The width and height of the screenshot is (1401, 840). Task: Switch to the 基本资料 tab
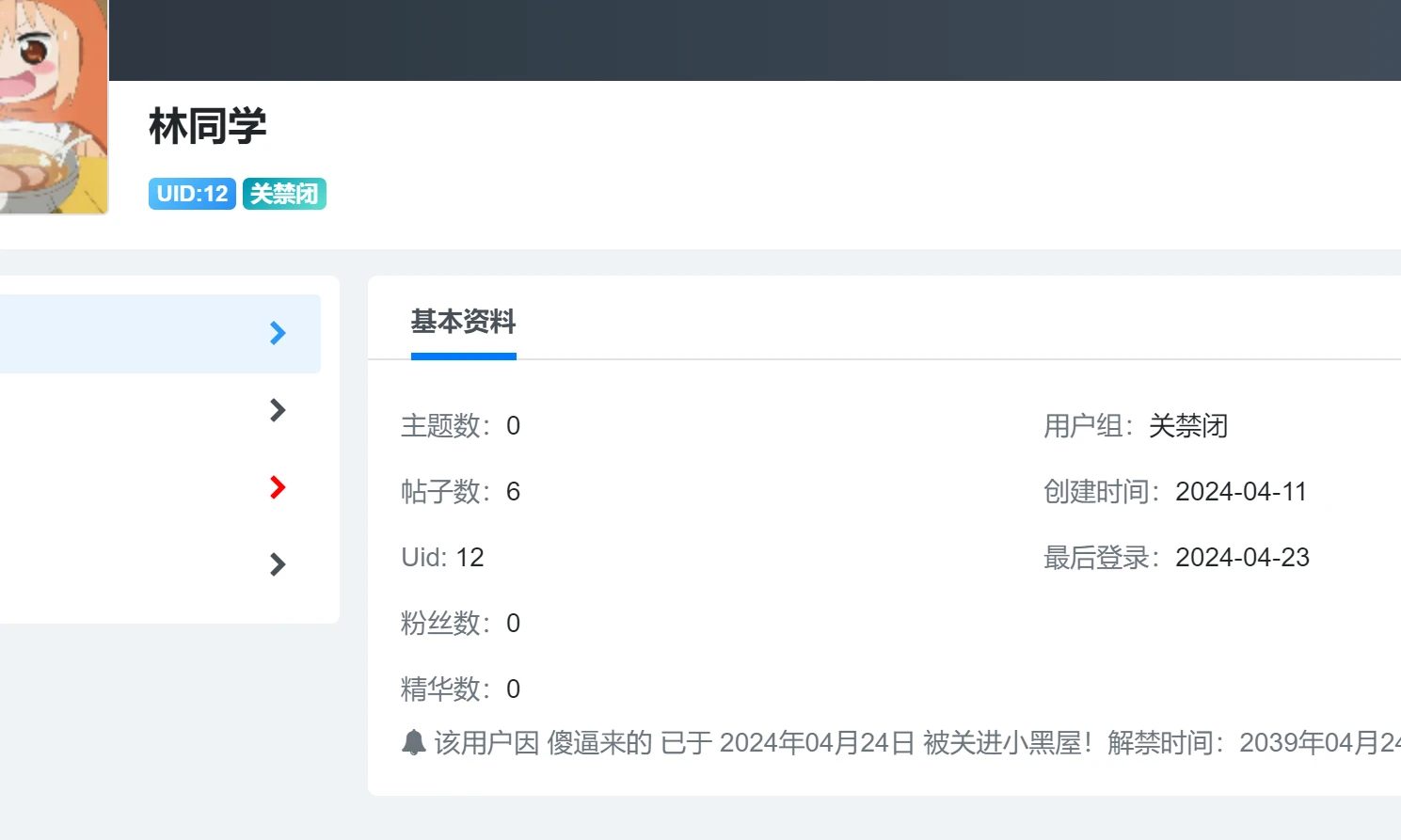[463, 323]
